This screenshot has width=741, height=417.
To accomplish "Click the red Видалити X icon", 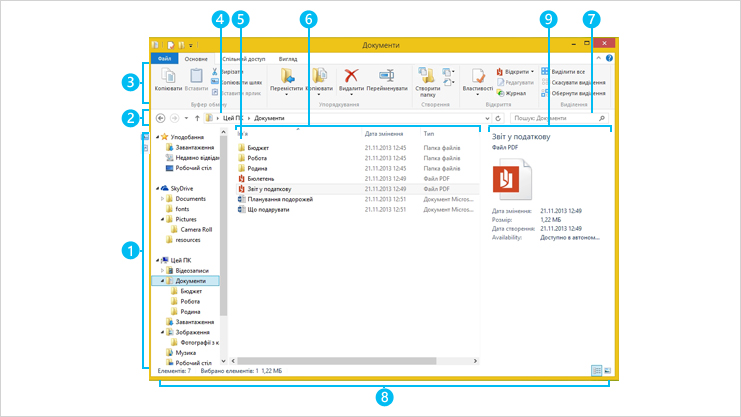I will [x=351, y=75].
